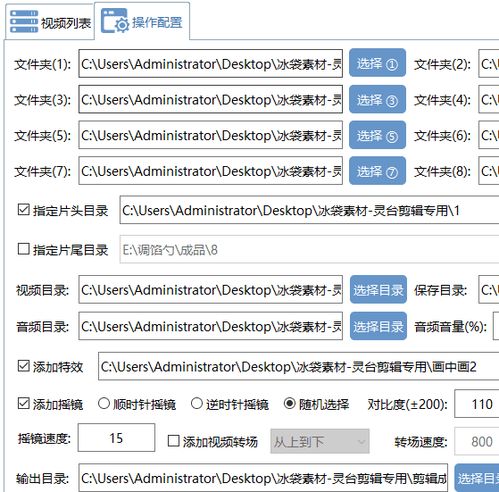
Task: Click the 文件夹(1) path field
Action: (211, 64)
